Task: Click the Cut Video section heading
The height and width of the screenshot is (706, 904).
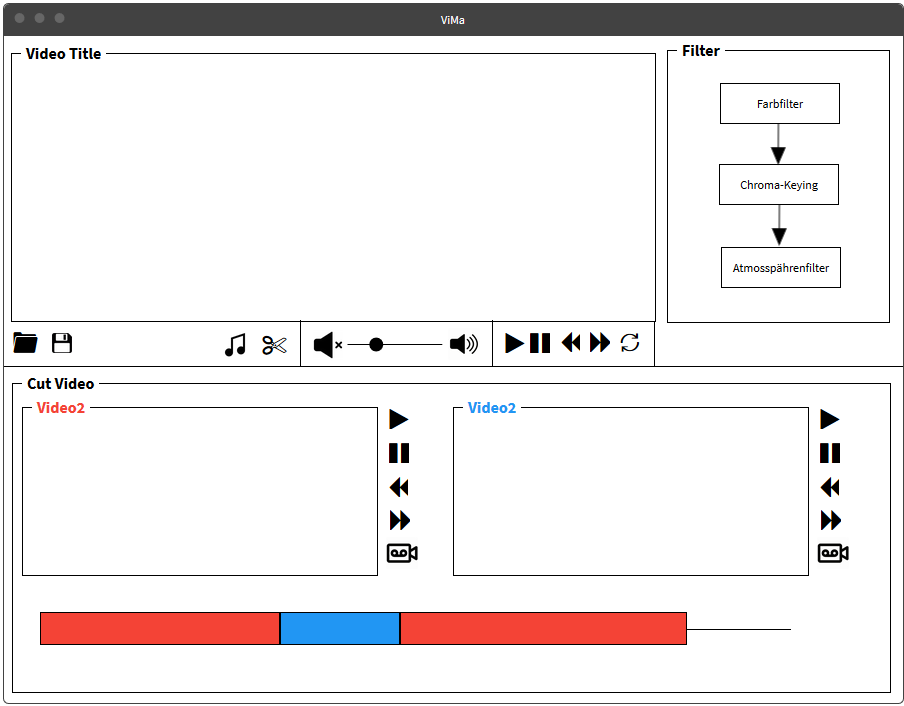Action: coord(61,384)
